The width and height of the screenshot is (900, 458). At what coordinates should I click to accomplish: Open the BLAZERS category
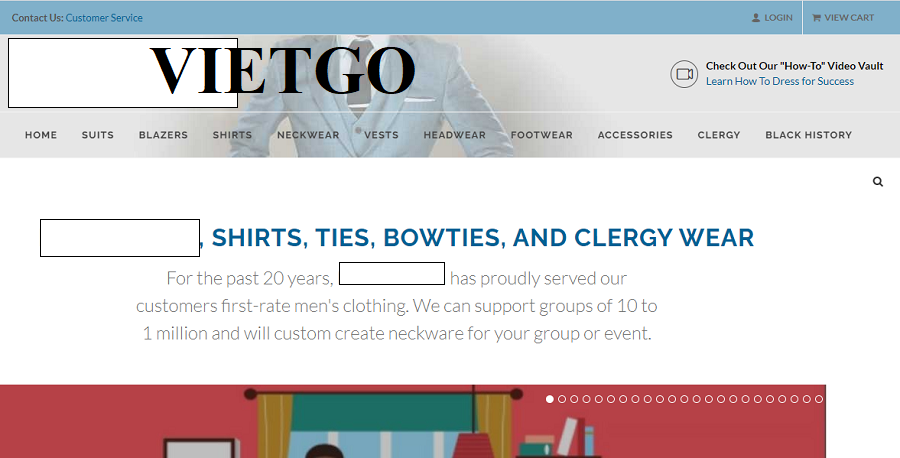coord(163,135)
